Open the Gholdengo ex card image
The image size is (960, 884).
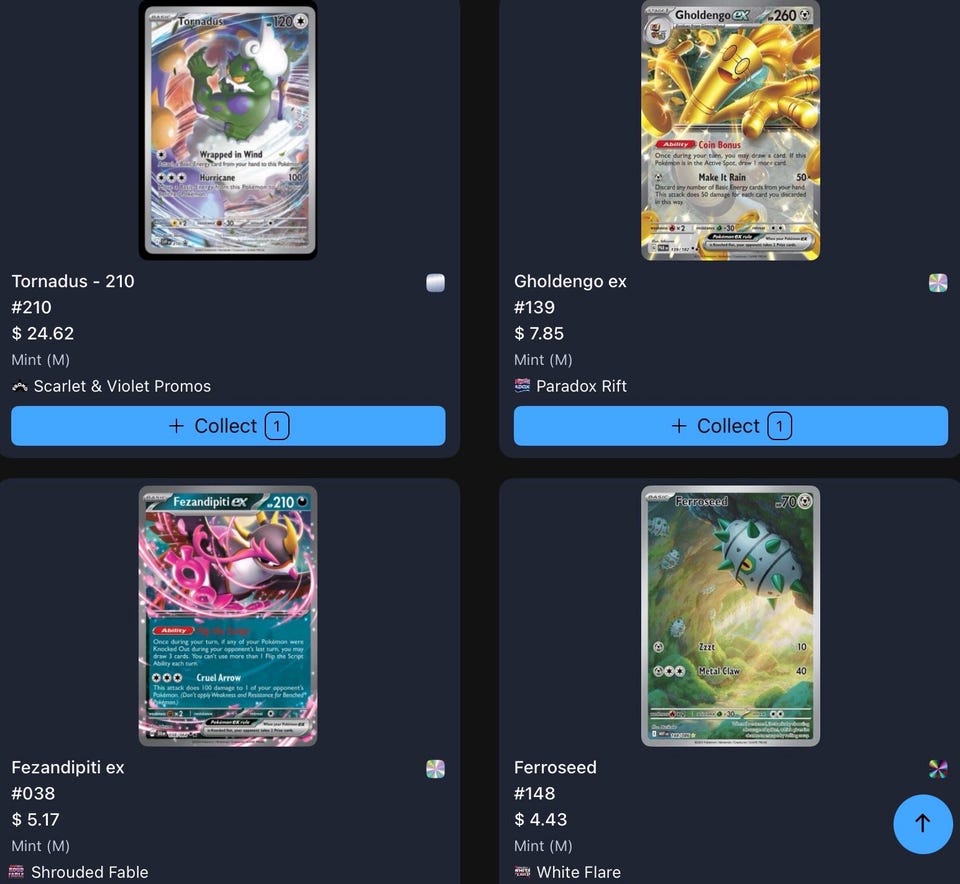point(730,130)
